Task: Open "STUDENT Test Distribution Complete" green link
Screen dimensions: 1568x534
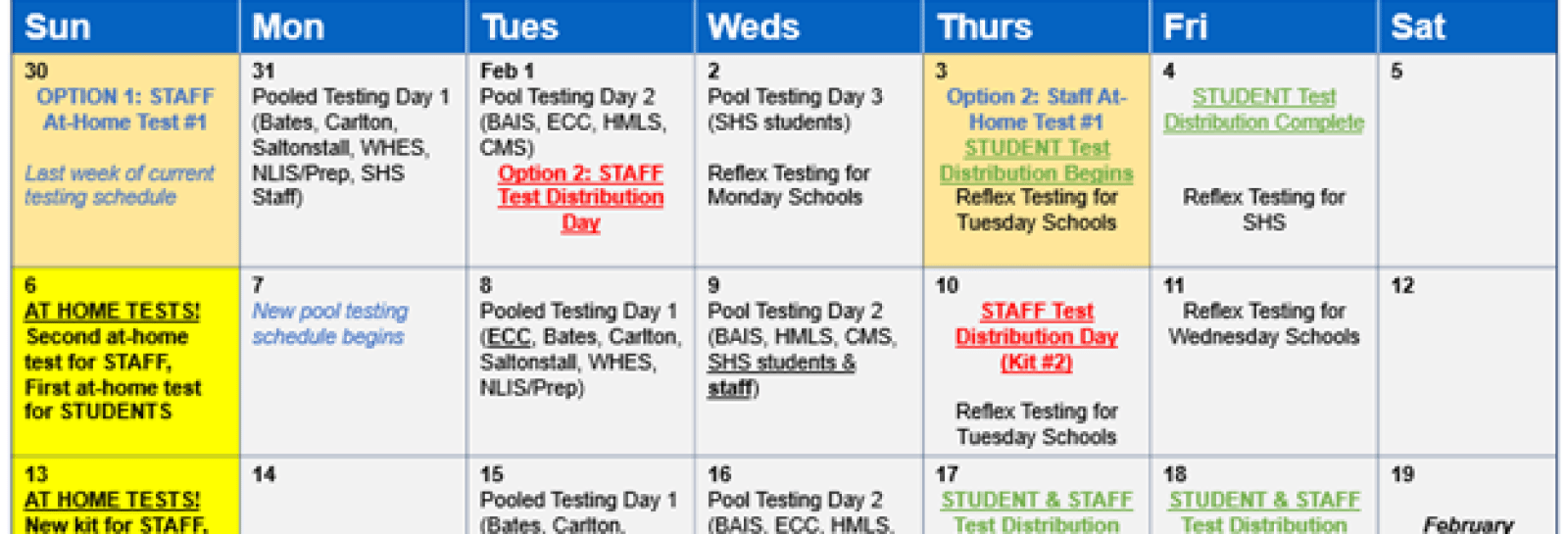Action: (x=1263, y=110)
